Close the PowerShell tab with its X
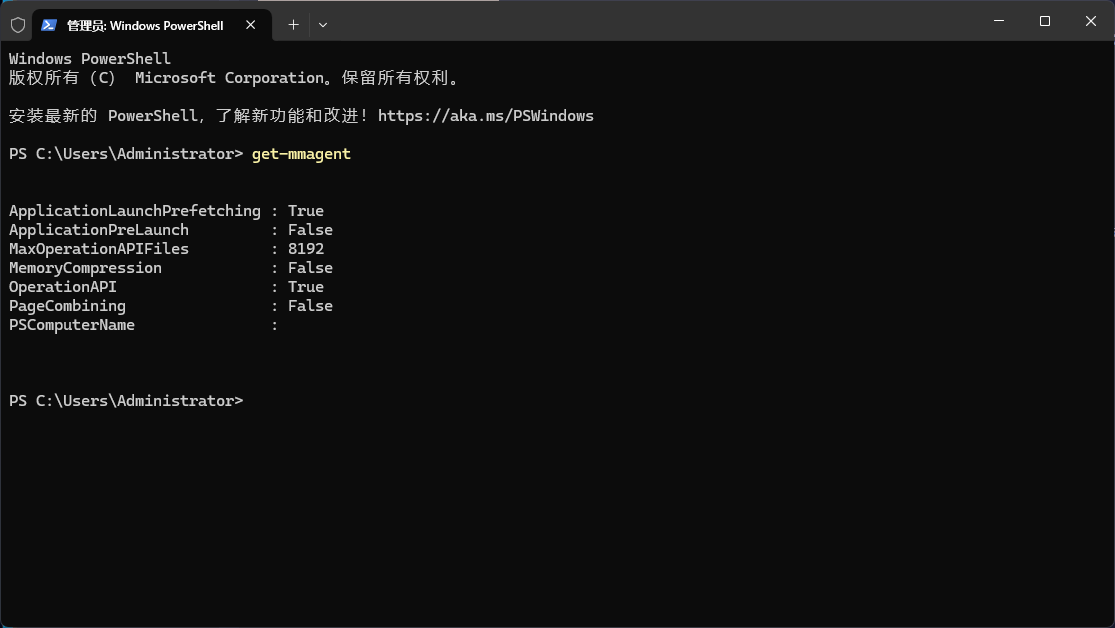This screenshot has width=1115, height=628. (x=251, y=25)
